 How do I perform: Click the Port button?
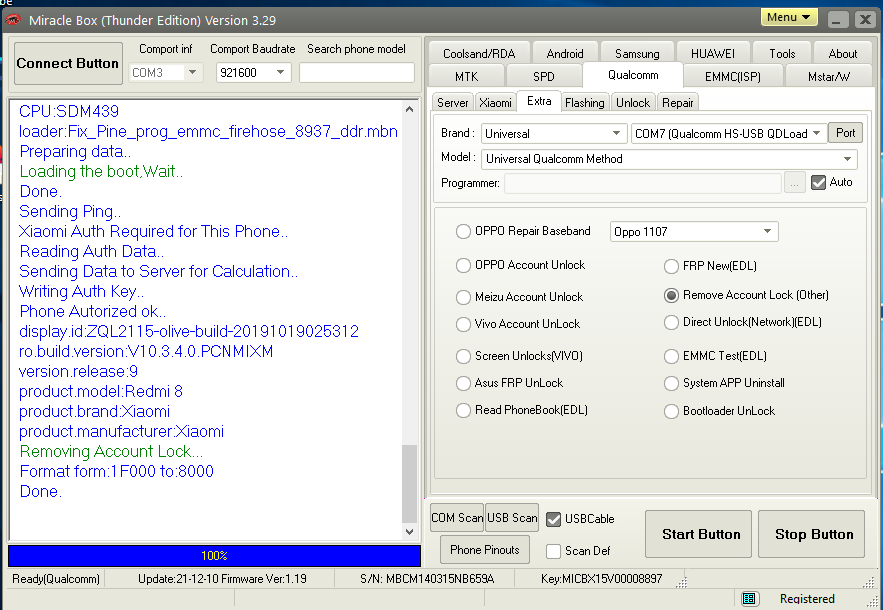(845, 133)
